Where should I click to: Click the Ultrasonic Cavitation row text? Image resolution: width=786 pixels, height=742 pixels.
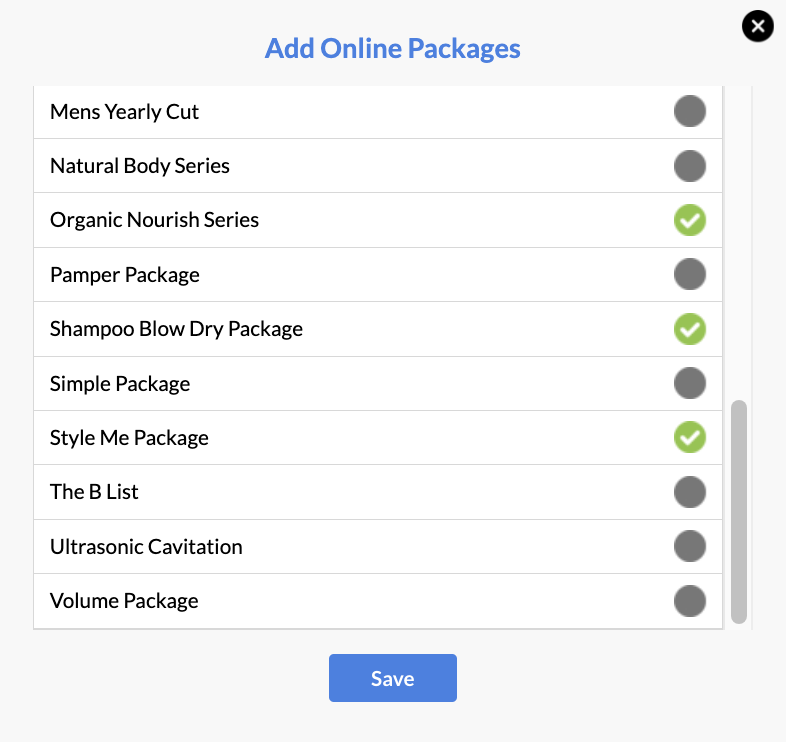(x=146, y=547)
